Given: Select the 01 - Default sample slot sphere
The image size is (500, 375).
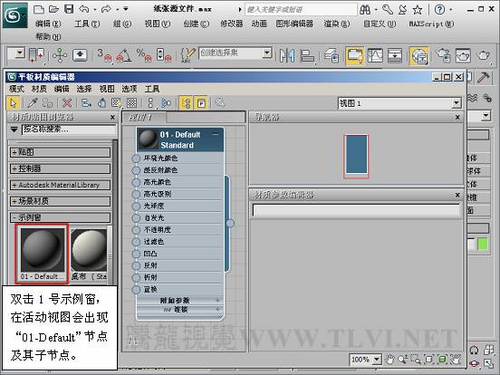Looking at the screenshot, I should coord(42,250).
